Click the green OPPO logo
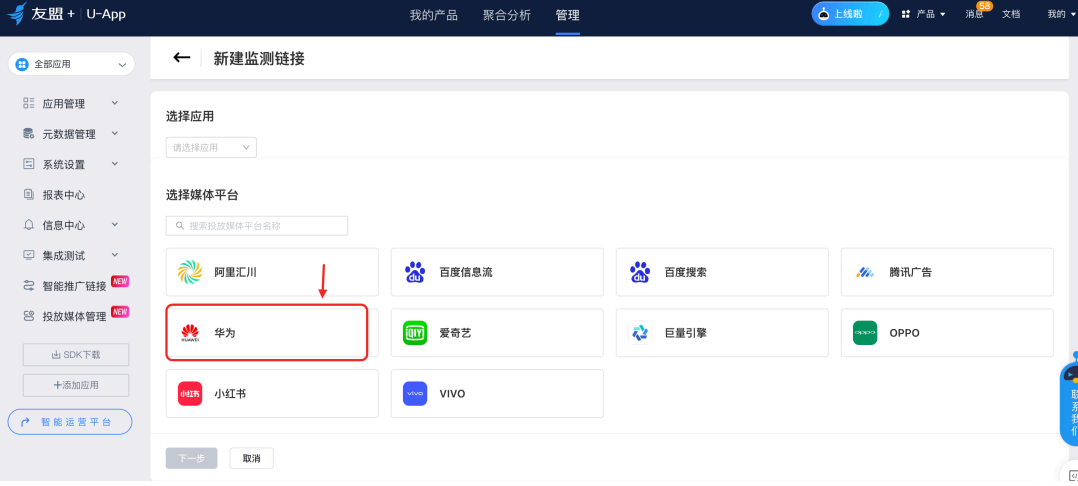Viewport: 1078px width, 486px height. point(865,333)
